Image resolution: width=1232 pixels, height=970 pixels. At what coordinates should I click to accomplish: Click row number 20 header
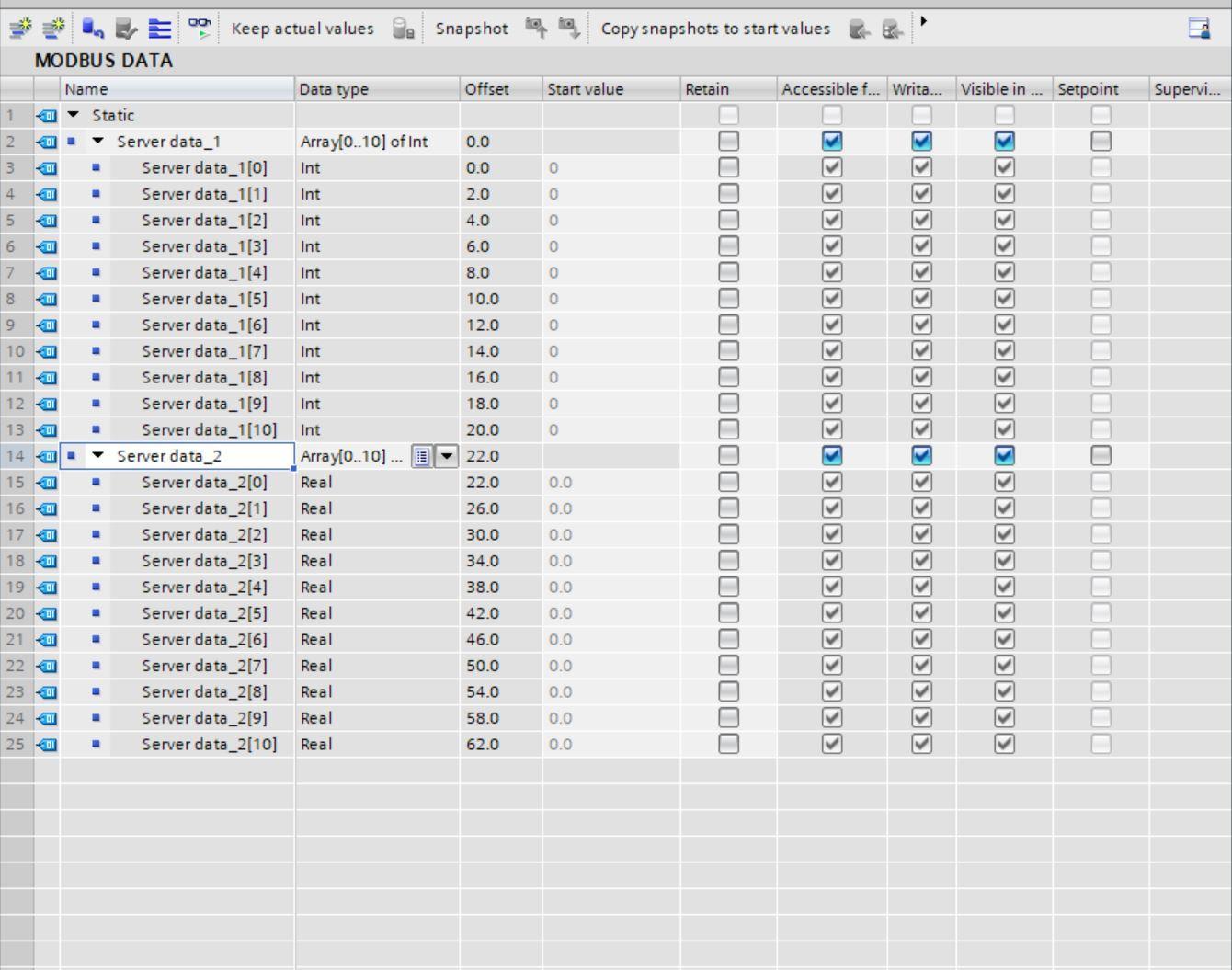click(16, 613)
